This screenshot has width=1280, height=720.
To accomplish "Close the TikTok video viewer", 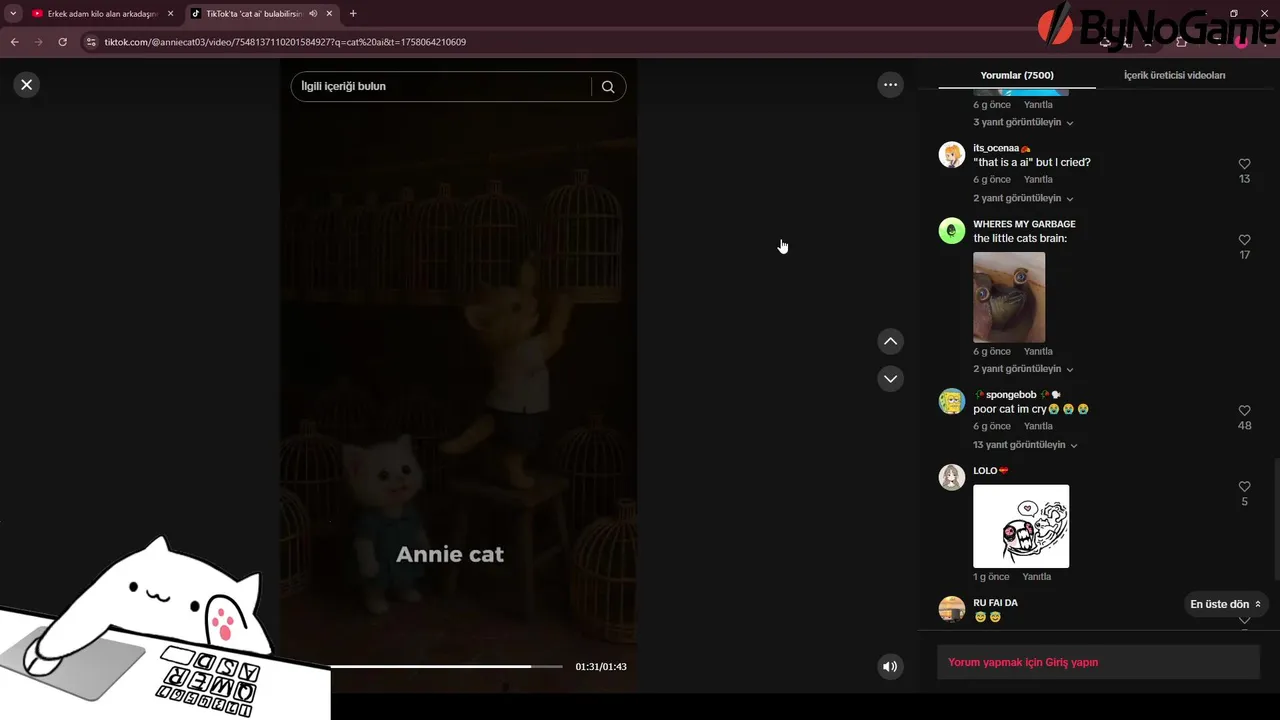I will pos(27,85).
